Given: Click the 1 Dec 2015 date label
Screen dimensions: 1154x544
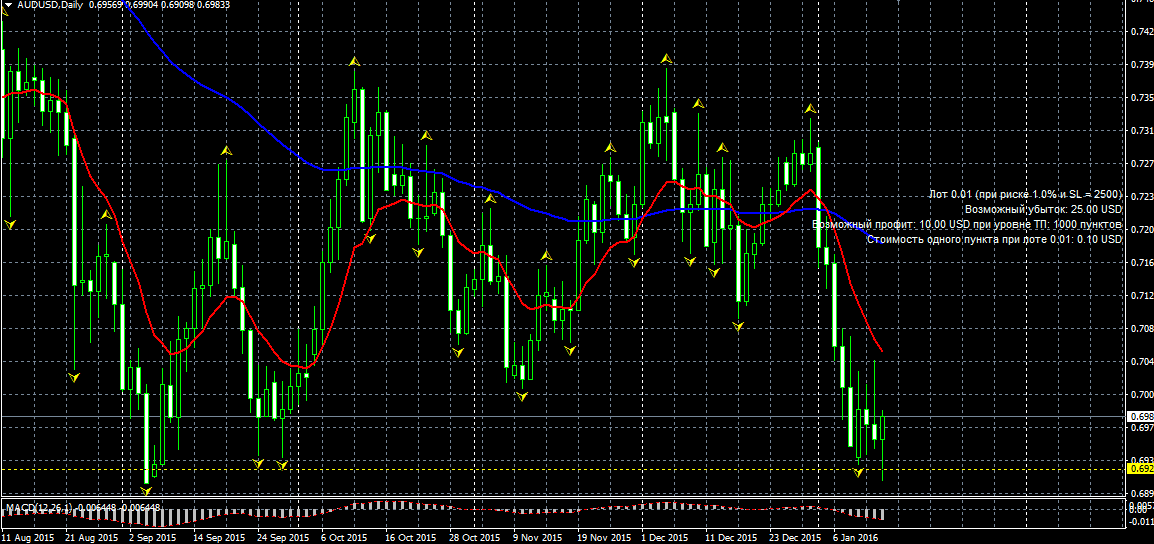Looking at the screenshot, I should tap(665, 538).
